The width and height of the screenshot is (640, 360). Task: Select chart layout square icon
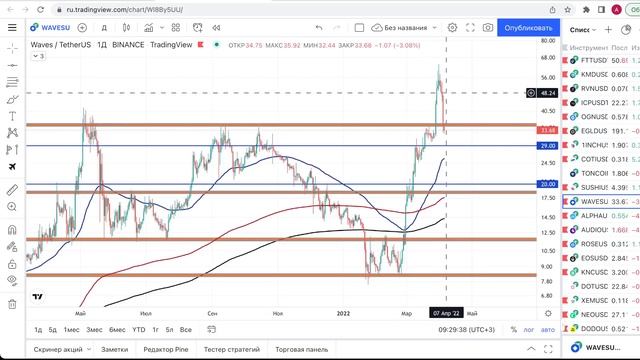click(359, 27)
